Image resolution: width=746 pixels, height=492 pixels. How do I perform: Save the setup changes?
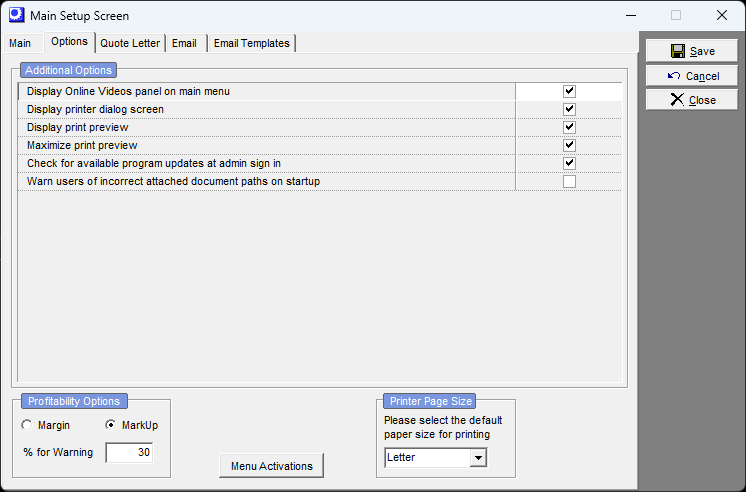(692, 51)
